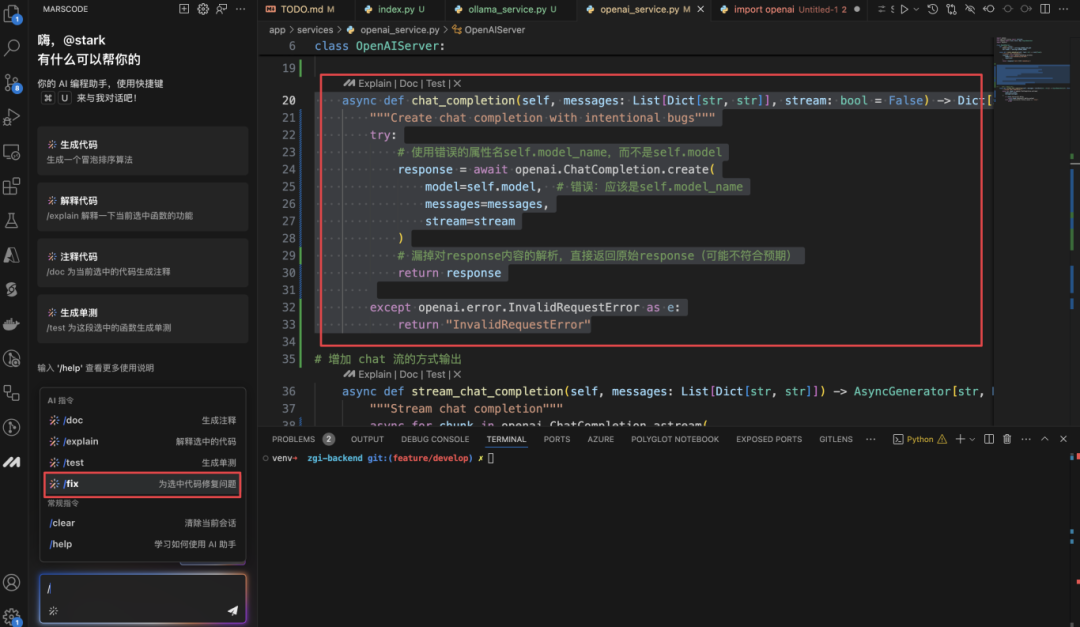This screenshot has width=1080, height=627.
Task: Open the Run and Debug view
Action: 12,117
